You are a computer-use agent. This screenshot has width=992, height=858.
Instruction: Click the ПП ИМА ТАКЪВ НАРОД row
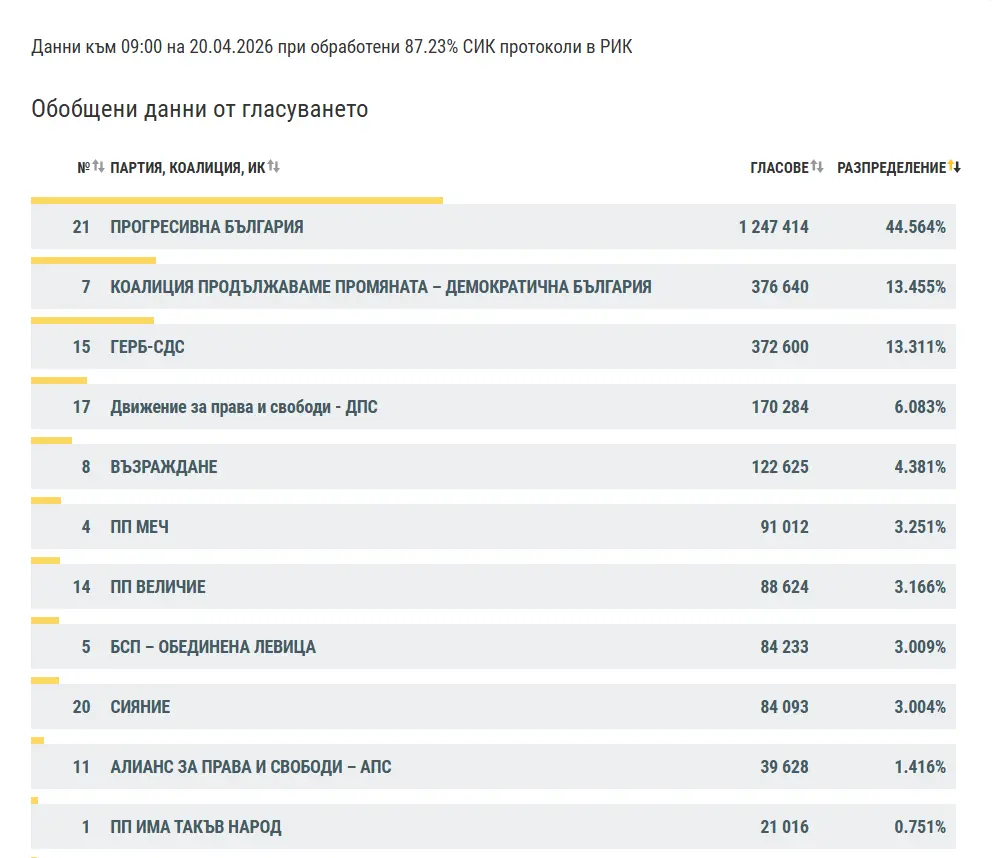[x=195, y=827]
